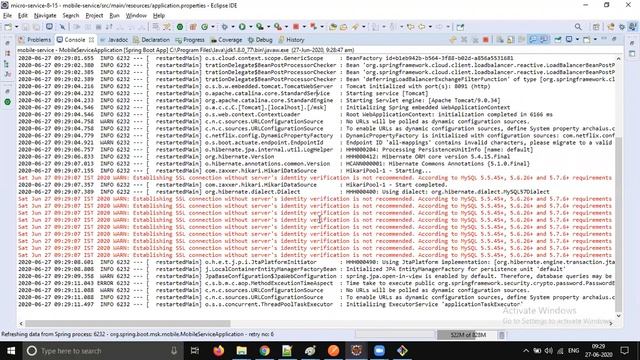Click the Debug bug icon in toolbar
640x360 pixels.
pyautogui.click(x=224, y=27)
